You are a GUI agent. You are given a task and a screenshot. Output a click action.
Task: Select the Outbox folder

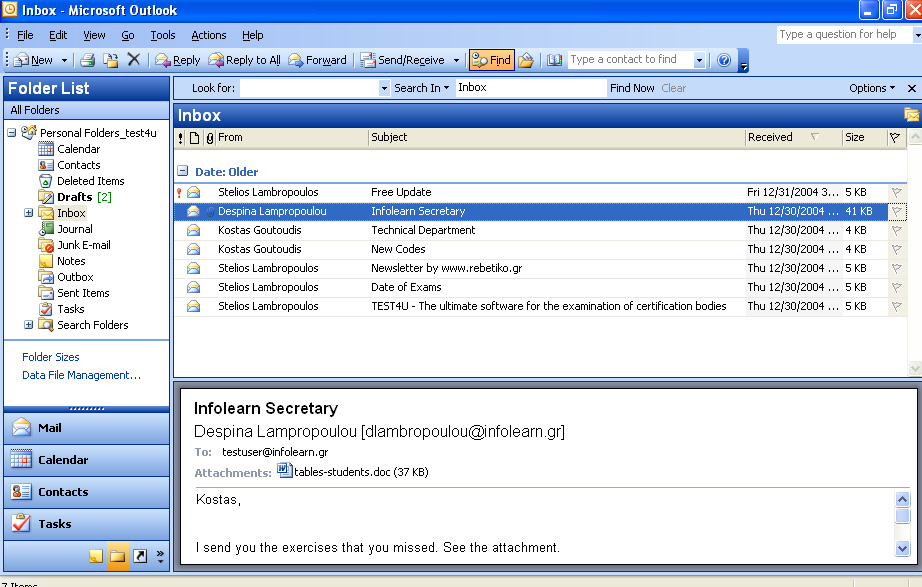point(75,276)
